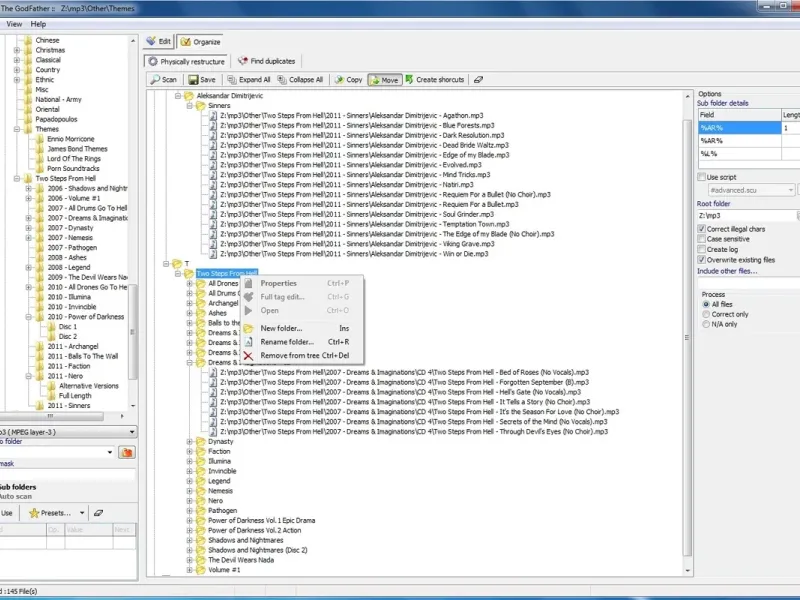Expand the Dynasty folder in the tree
This screenshot has width=800, height=600.
pyautogui.click(x=189, y=441)
